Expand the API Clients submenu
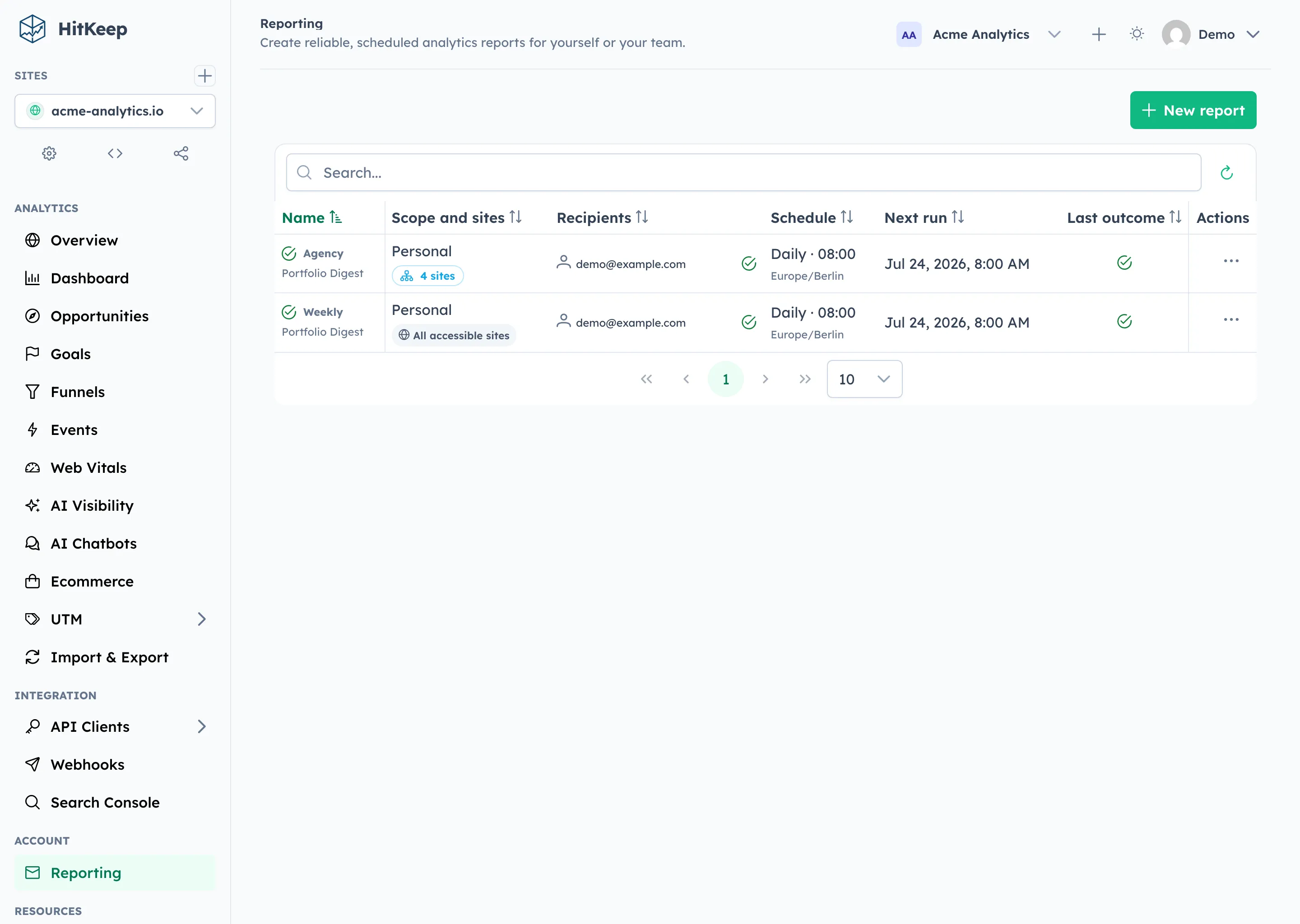Viewport: 1300px width, 924px height. tap(201, 726)
